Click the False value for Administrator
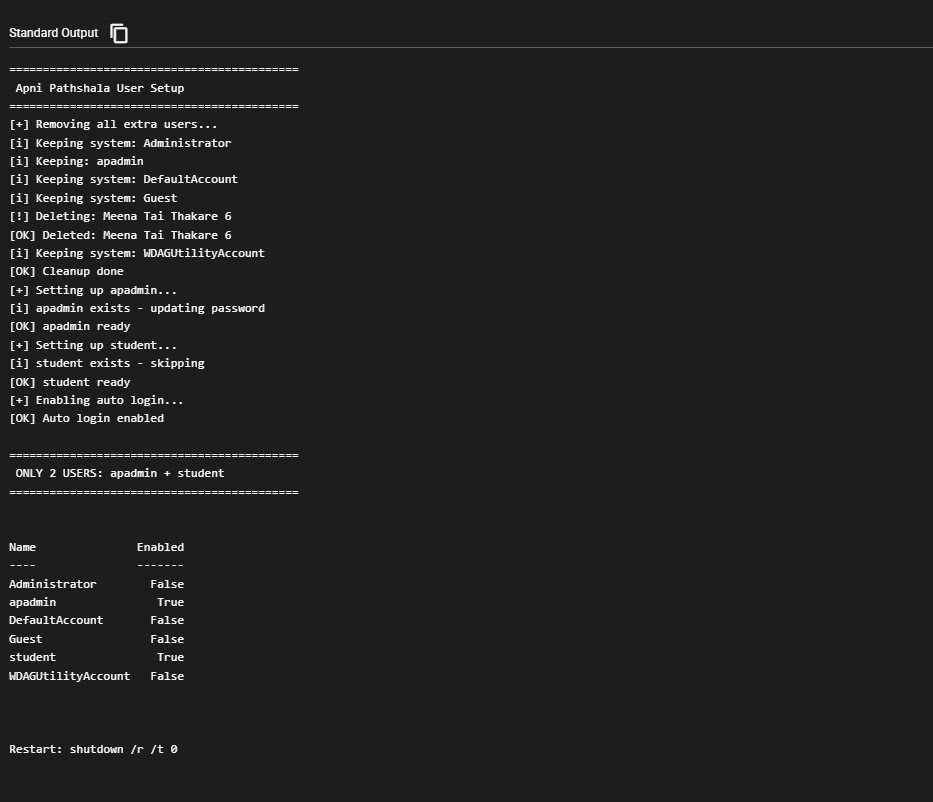Image resolution: width=933 pixels, height=802 pixels. tap(167, 584)
